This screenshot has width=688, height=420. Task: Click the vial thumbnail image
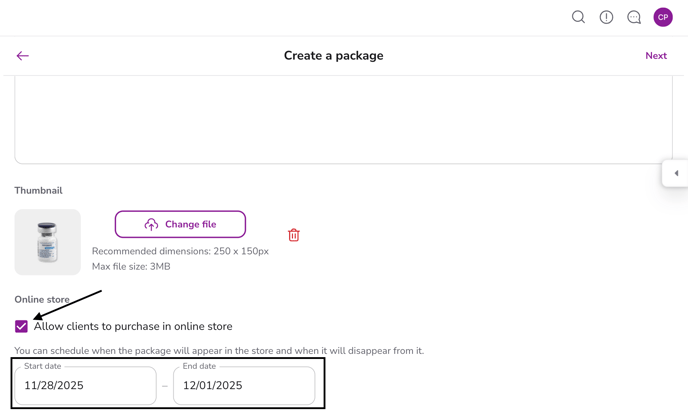[x=47, y=242]
